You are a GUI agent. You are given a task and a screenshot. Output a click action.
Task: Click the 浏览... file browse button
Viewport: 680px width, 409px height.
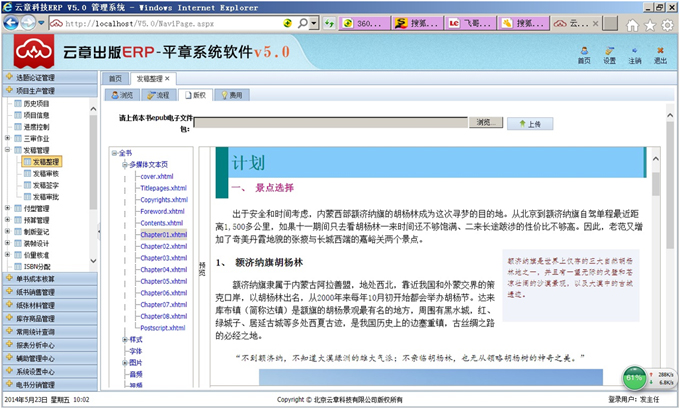[x=486, y=122]
